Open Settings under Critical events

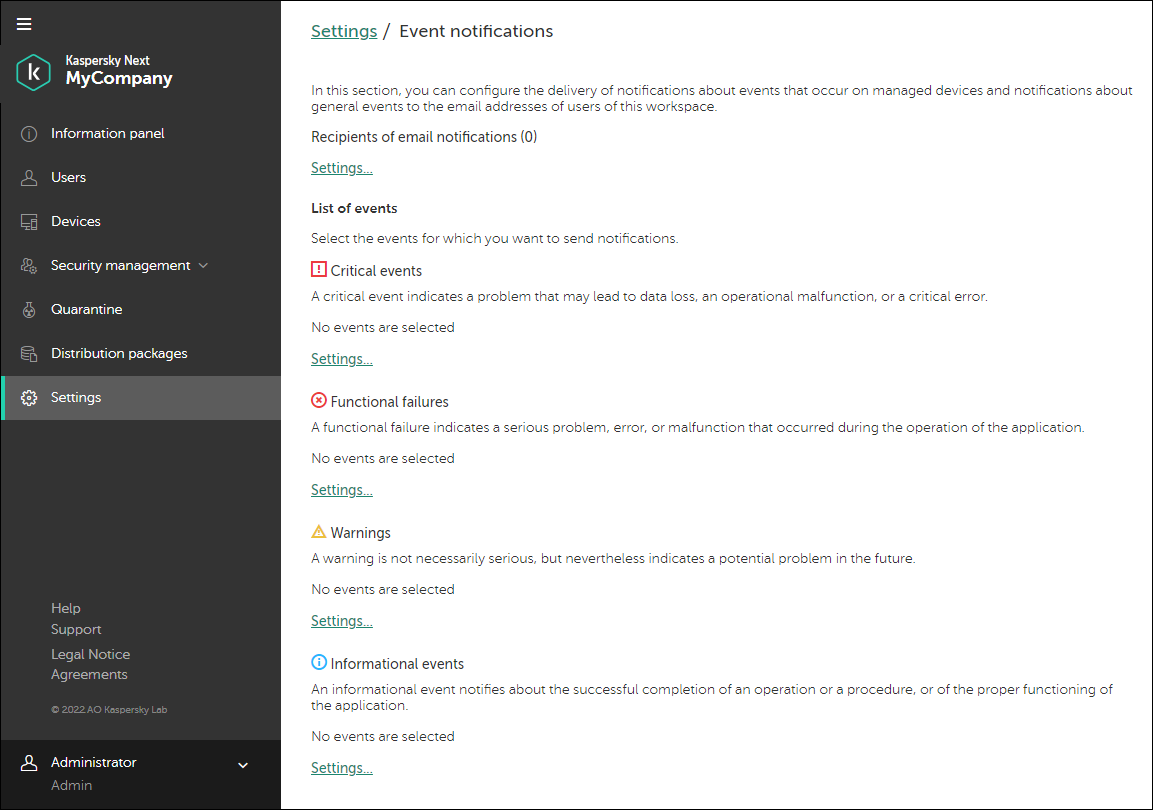point(341,358)
